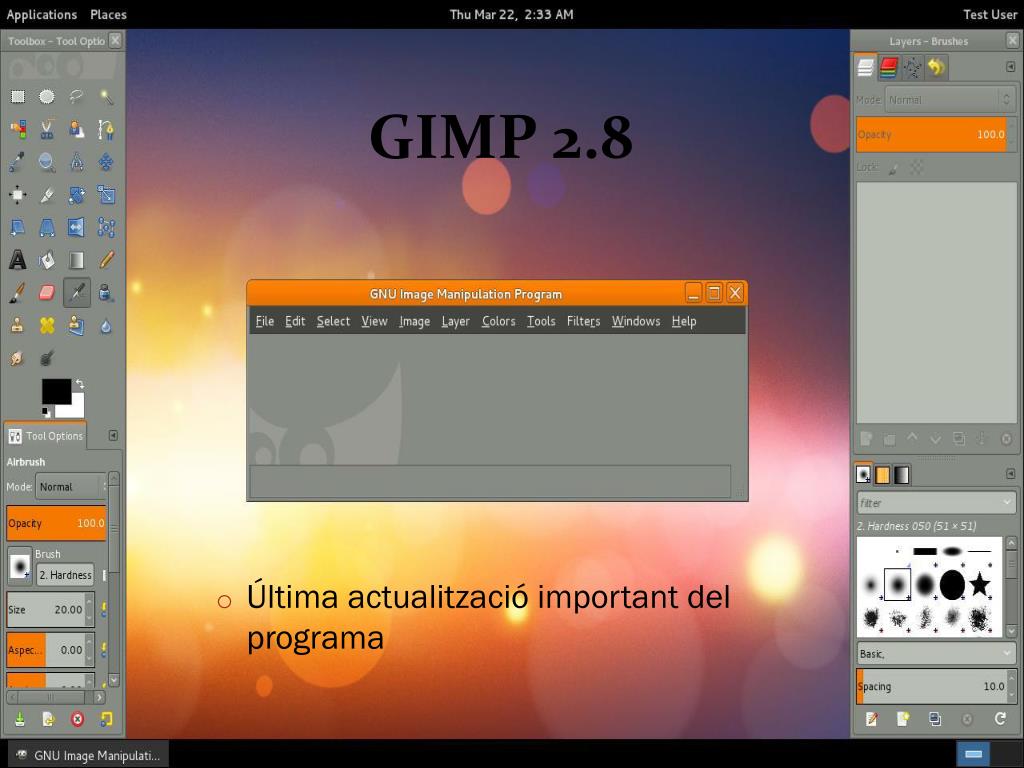Switch to the Patterns tab

pos(882,475)
